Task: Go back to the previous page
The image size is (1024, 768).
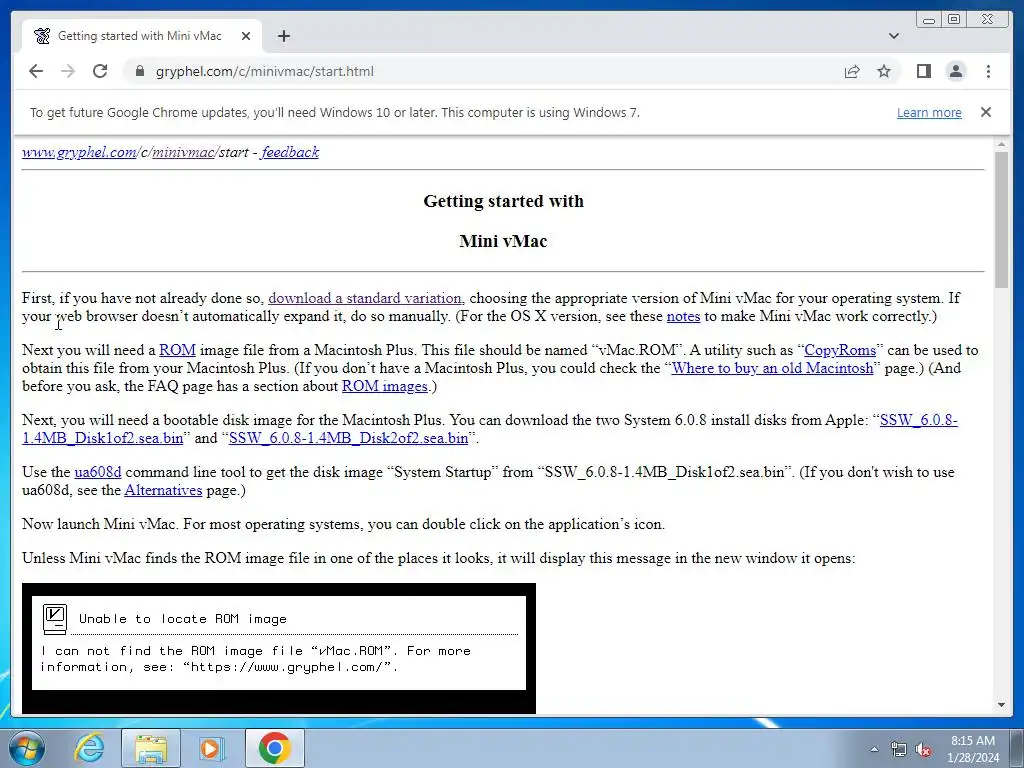Action: pos(36,71)
